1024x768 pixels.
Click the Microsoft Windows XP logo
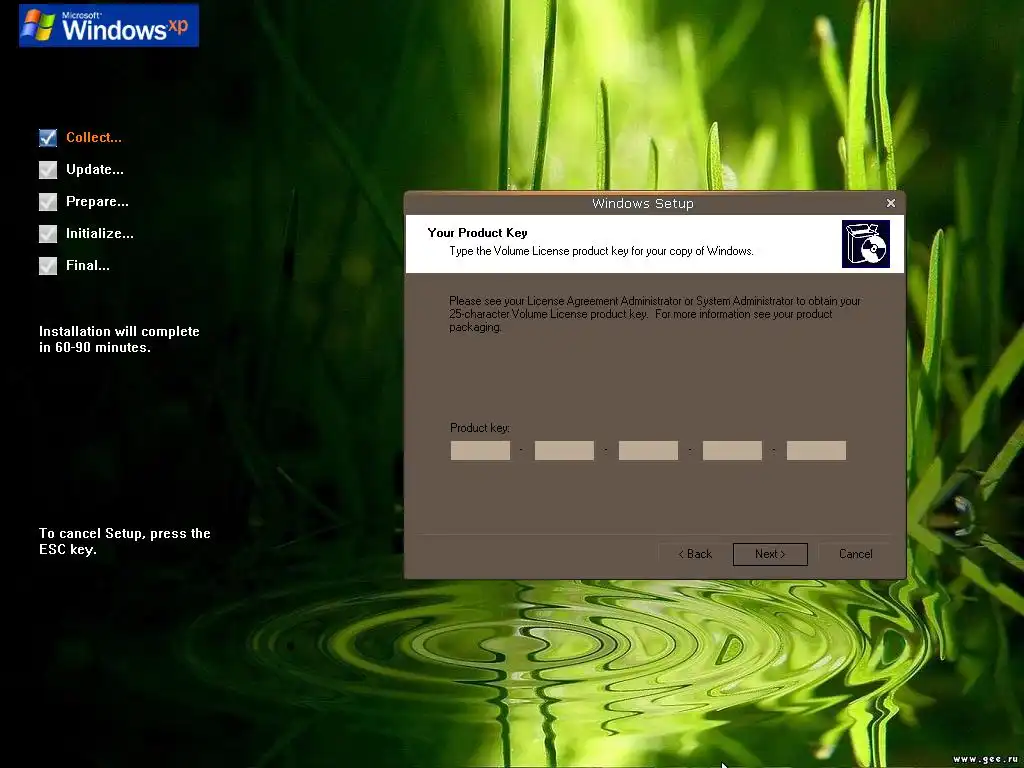109,25
